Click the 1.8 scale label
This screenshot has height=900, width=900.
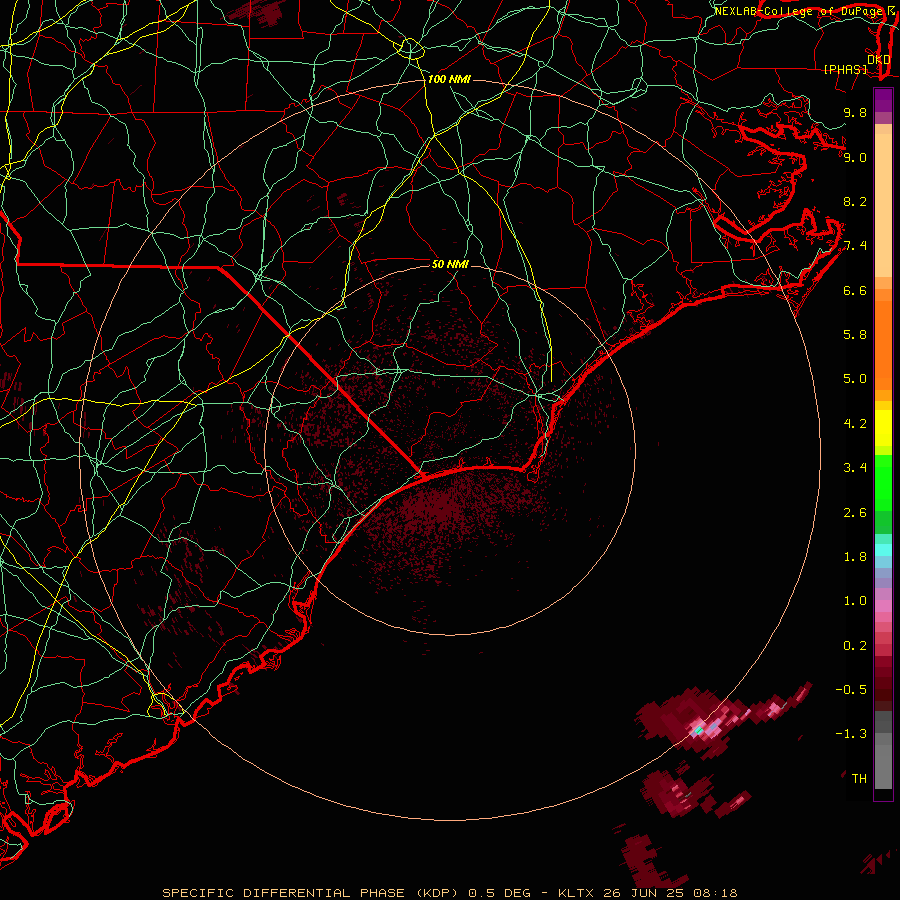(x=855, y=557)
